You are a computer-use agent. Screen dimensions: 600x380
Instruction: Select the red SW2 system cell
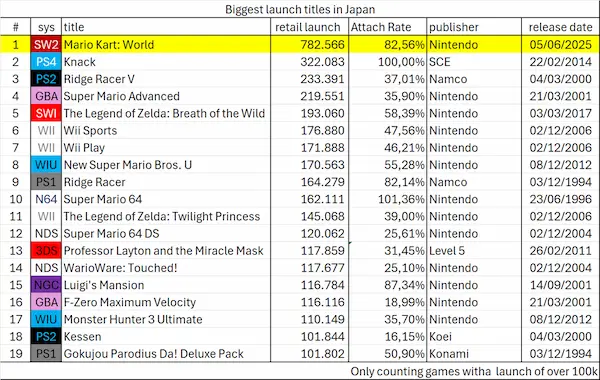coord(46,45)
